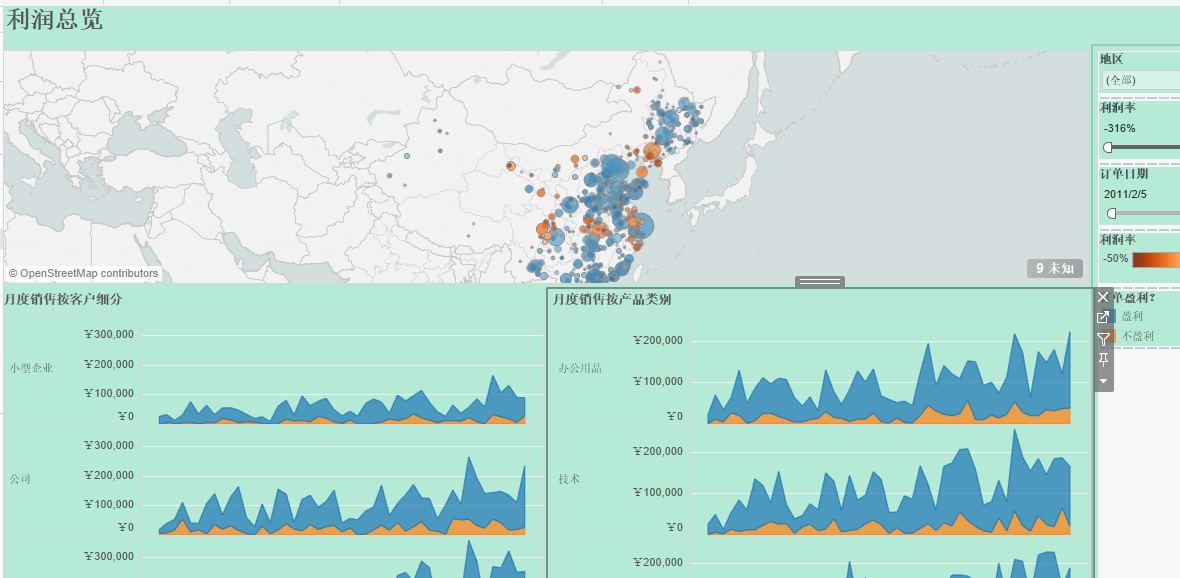Viewport: 1180px width, 578px height.
Task: Click the 办公用品 row label
Action: tap(580, 368)
